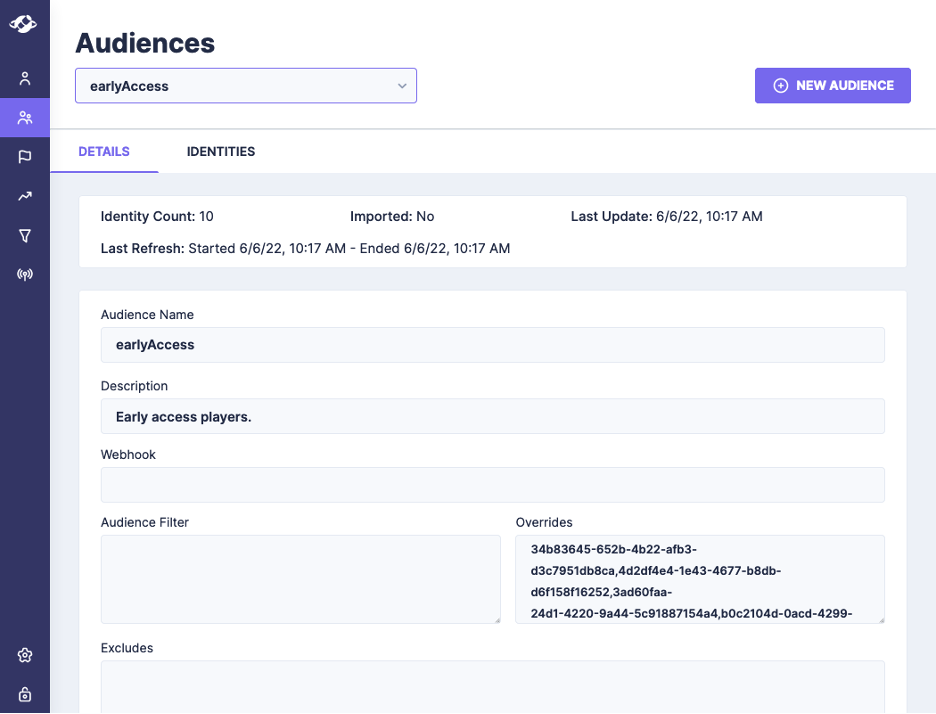Viewport: 936px width, 714px height.
Task: Select the Details tab
Action: [104, 152]
